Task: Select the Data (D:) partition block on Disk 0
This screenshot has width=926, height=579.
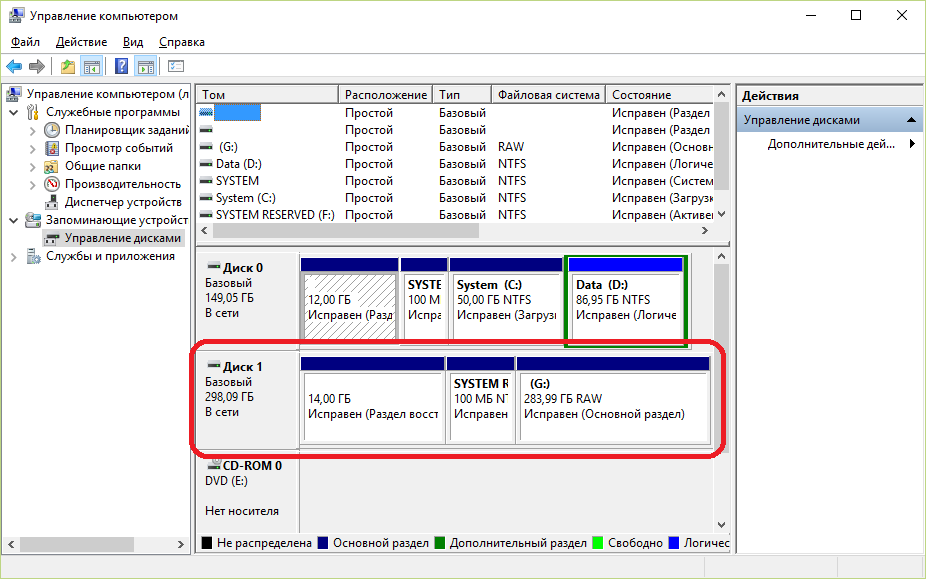Action: 626,300
